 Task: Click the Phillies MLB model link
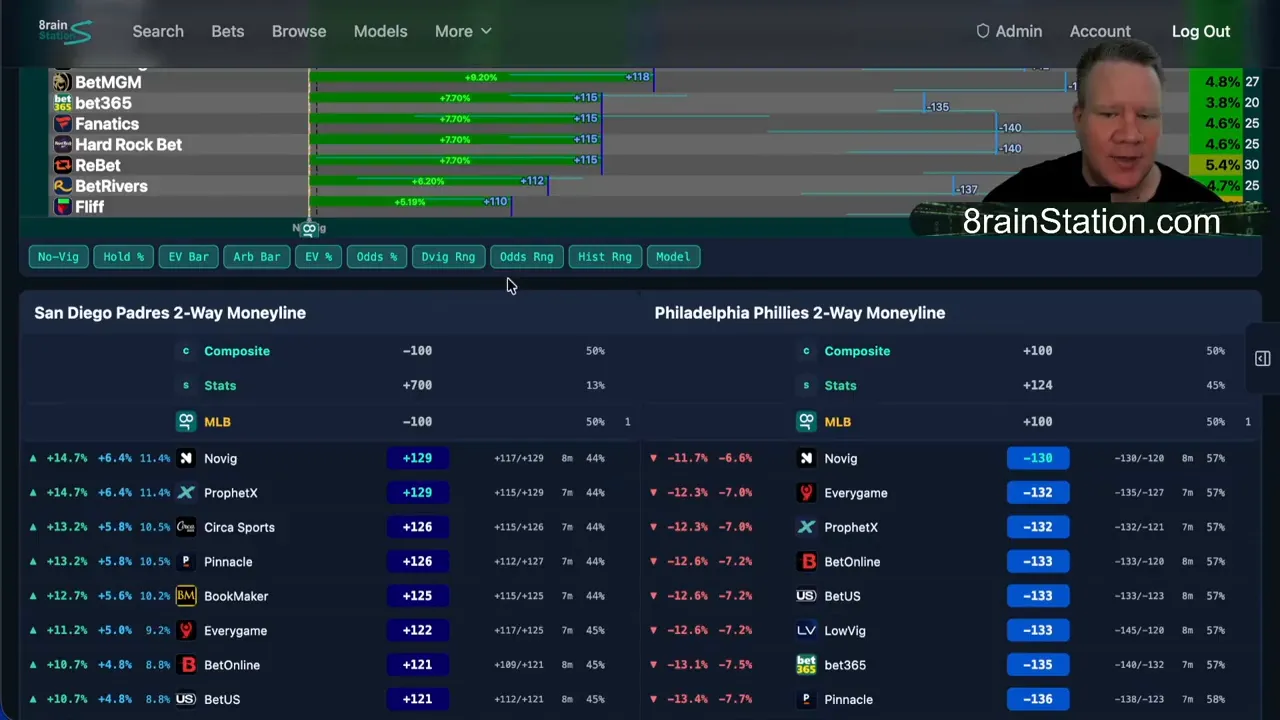coord(837,422)
